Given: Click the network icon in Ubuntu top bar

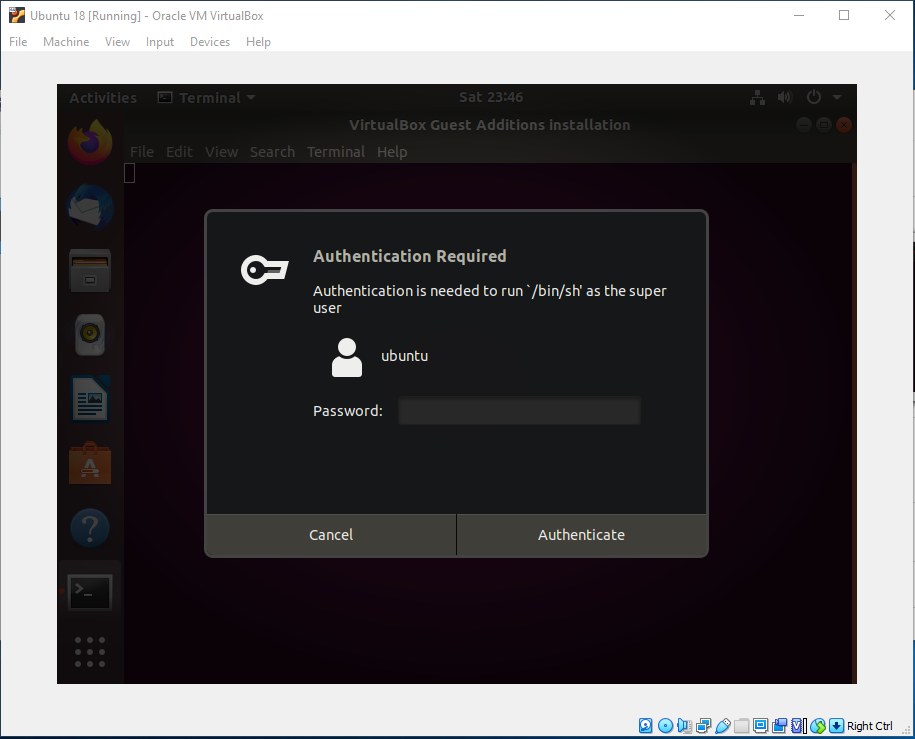Looking at the screenshot, I should click(757, 97).
